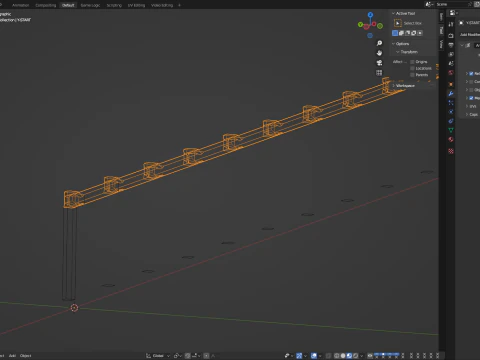Open the Global transform orientation dropdown
480x360 pixels.
tap(158, 356)
